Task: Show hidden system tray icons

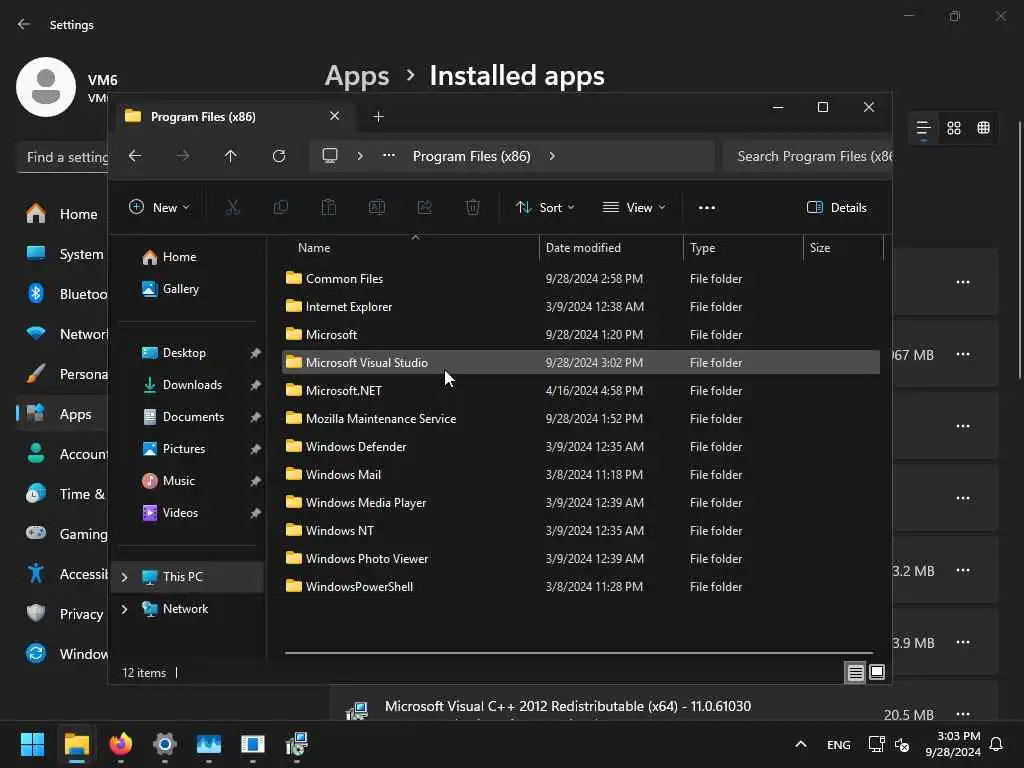Action: coord(801,744)
